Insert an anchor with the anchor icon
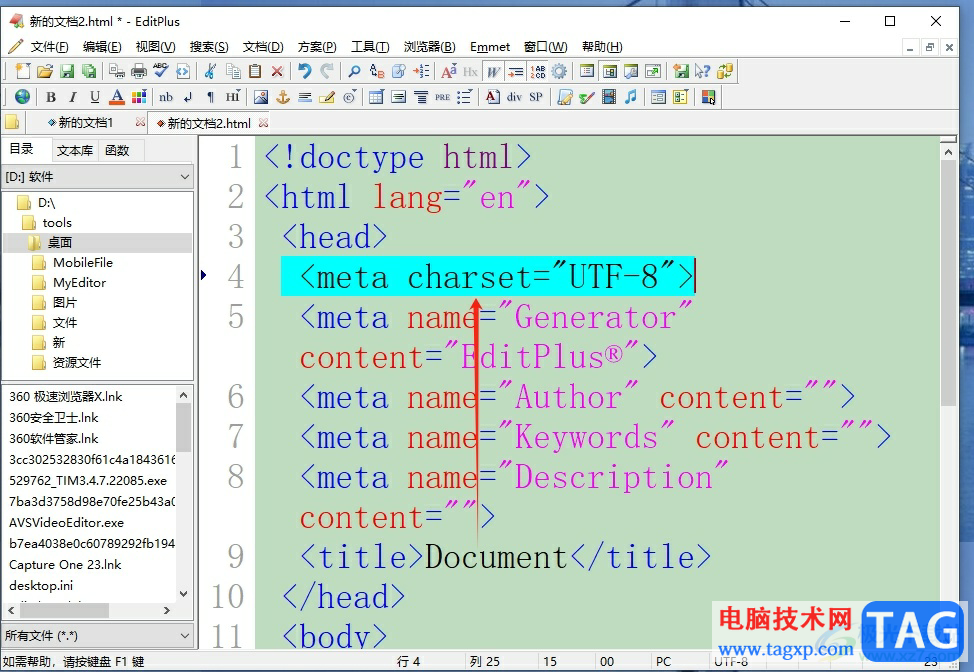 pyautogui.click(x=282, y=97)
